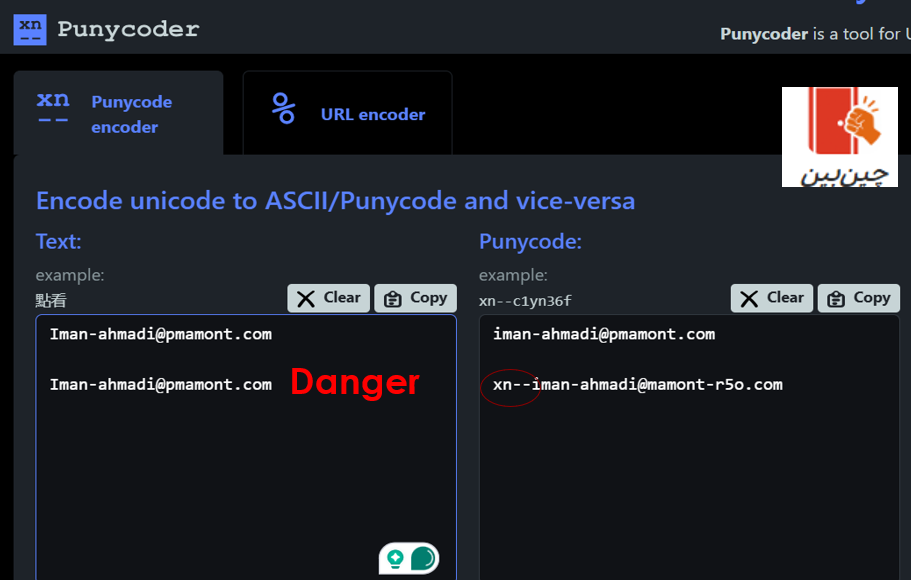Click the "Punycoder is a tool for" description text

pyautogui.click(x=815, y=34)
